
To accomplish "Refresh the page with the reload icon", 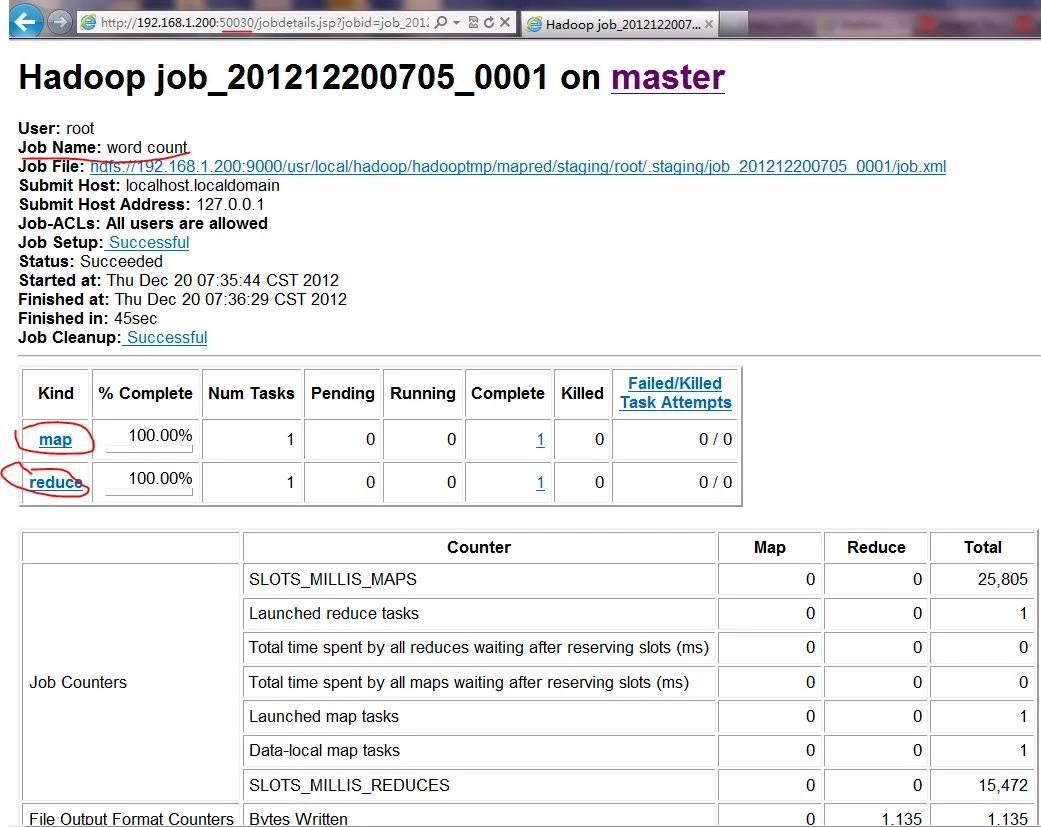I will click(487, 22).
